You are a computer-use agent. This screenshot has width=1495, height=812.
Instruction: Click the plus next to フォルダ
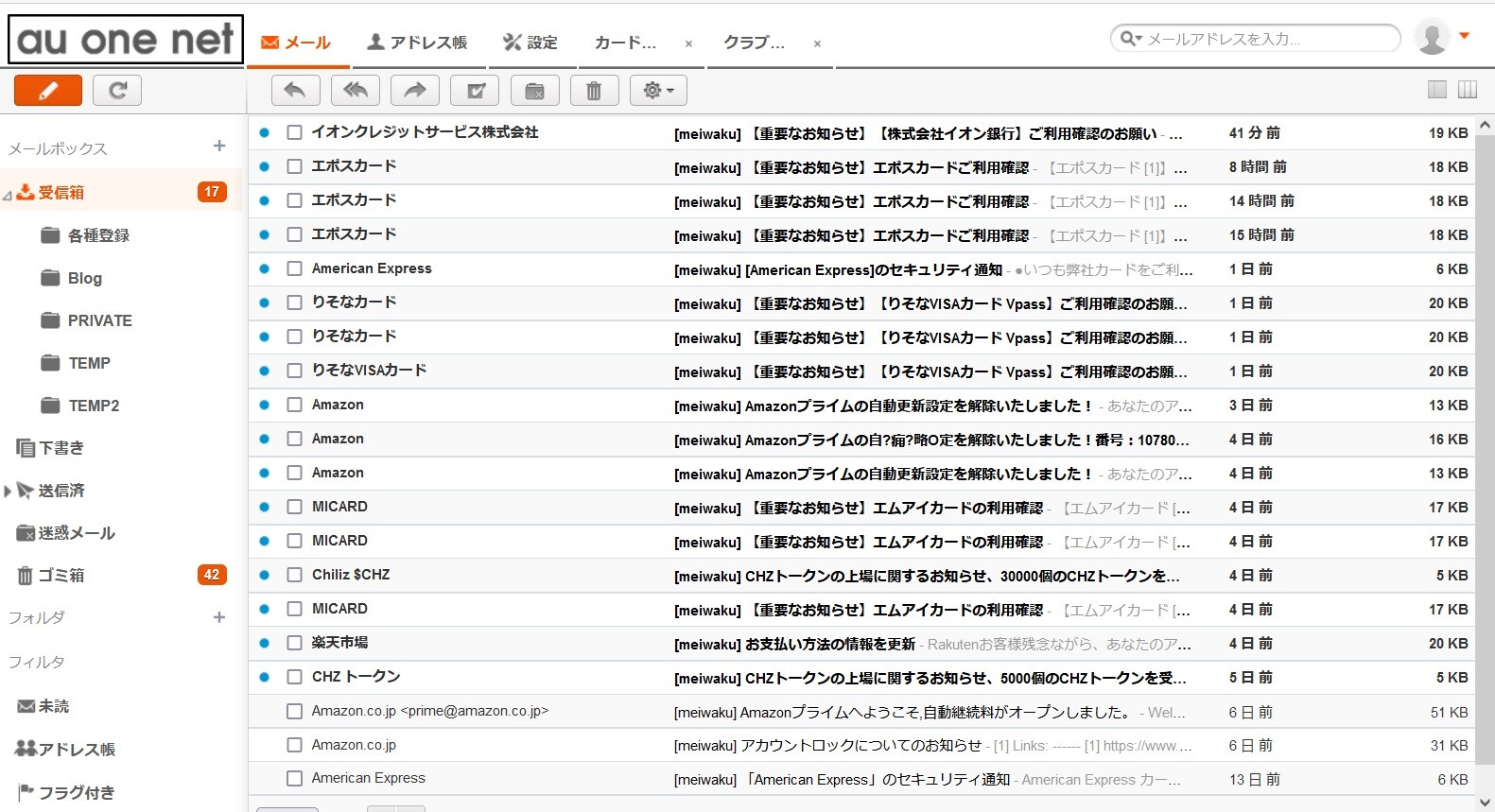(x=219, y=617)
